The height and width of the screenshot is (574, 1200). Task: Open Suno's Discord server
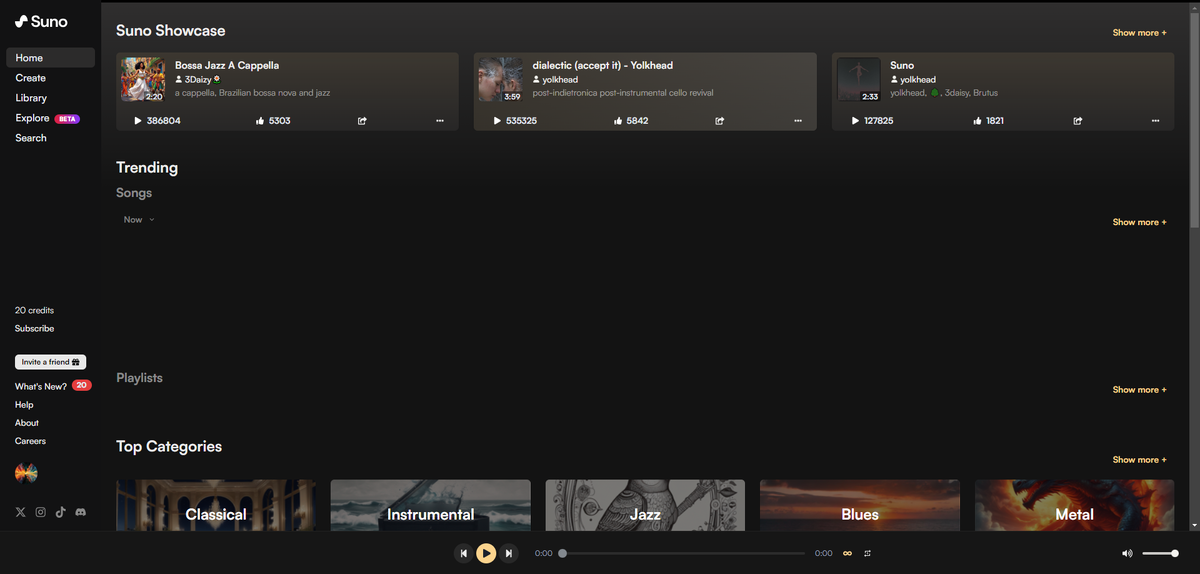coord(81,512)
